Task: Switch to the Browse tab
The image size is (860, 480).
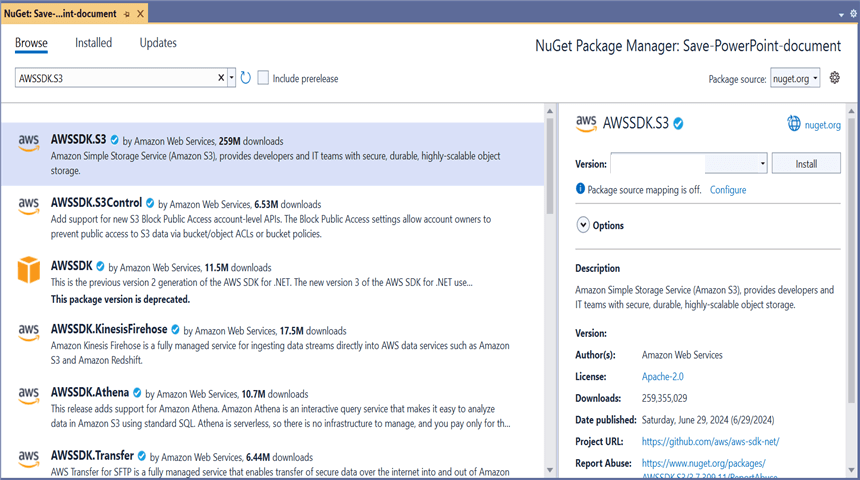Action: [31, 43]
